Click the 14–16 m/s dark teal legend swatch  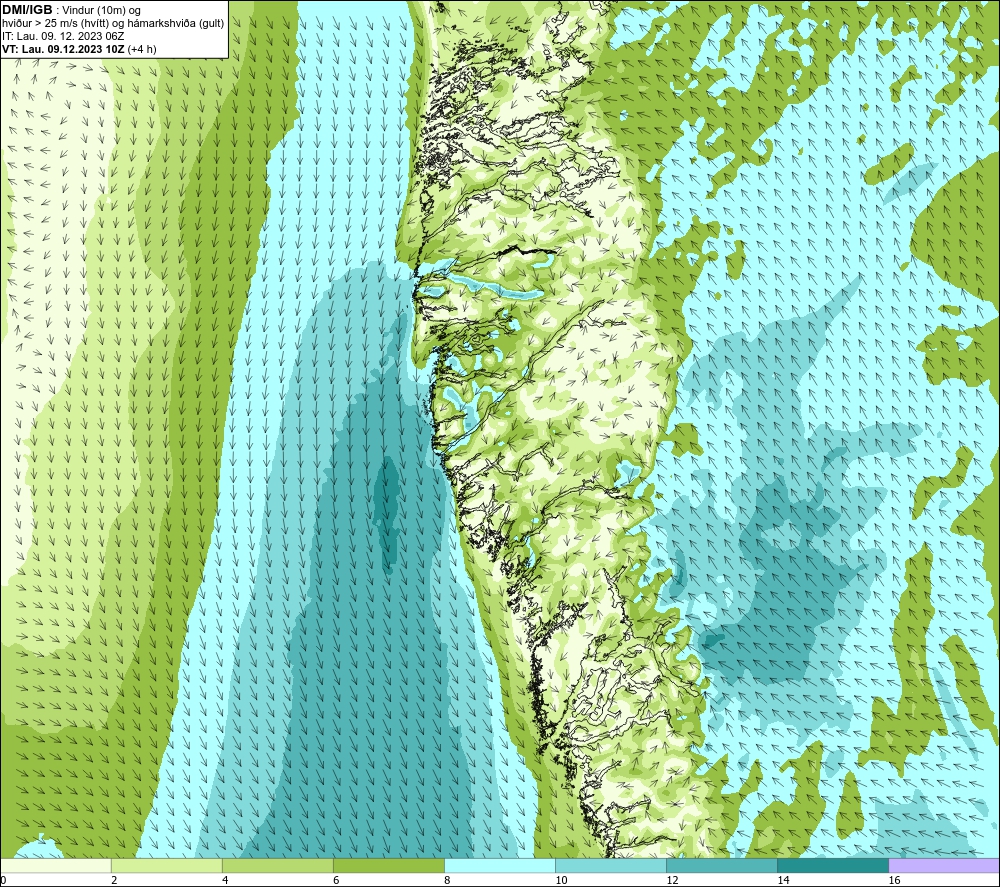[832, 865]
